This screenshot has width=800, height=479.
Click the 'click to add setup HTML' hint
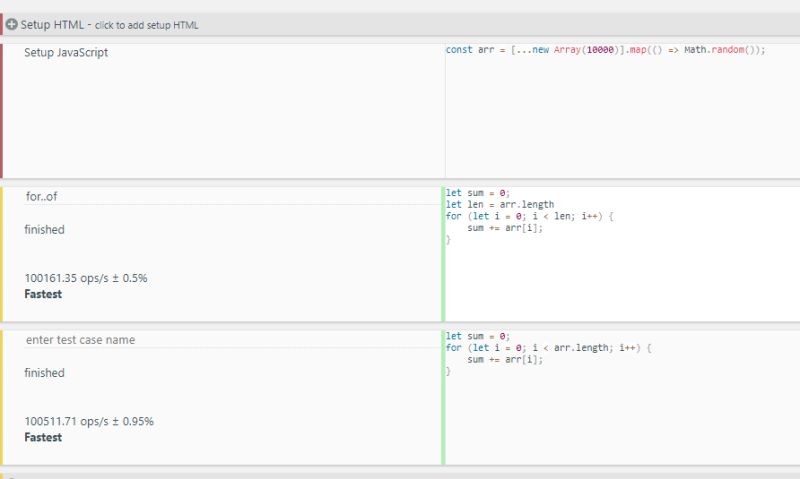pos(146,25)
